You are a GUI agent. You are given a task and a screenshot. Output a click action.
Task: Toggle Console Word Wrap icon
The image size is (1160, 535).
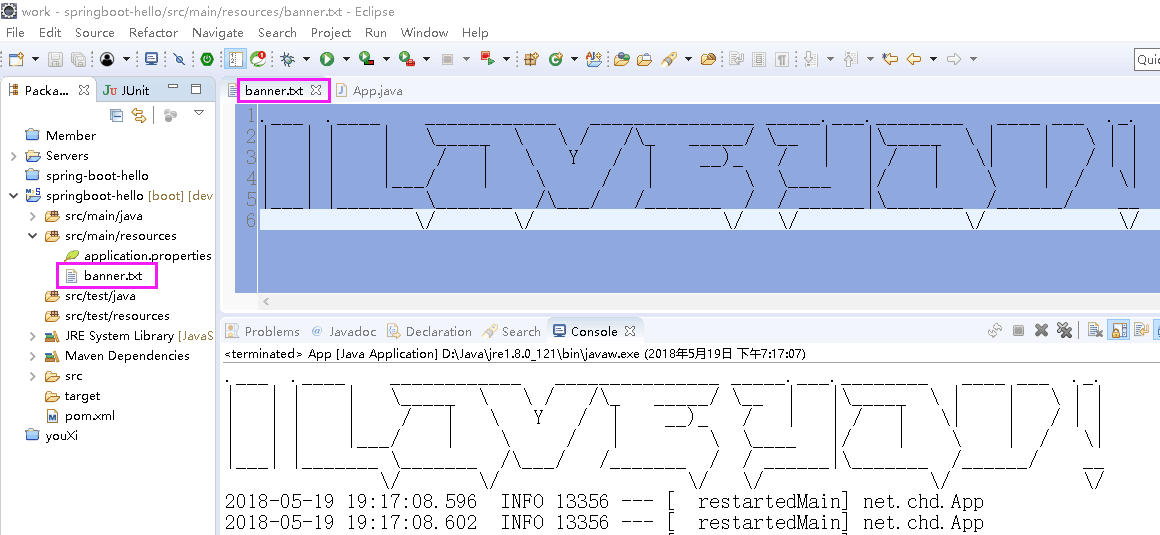coord(1143,330)
